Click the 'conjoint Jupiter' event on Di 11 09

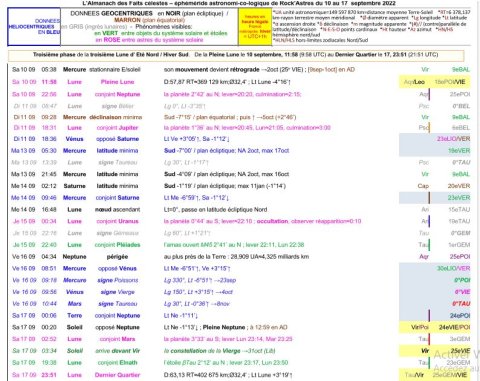tap(117, 128)
